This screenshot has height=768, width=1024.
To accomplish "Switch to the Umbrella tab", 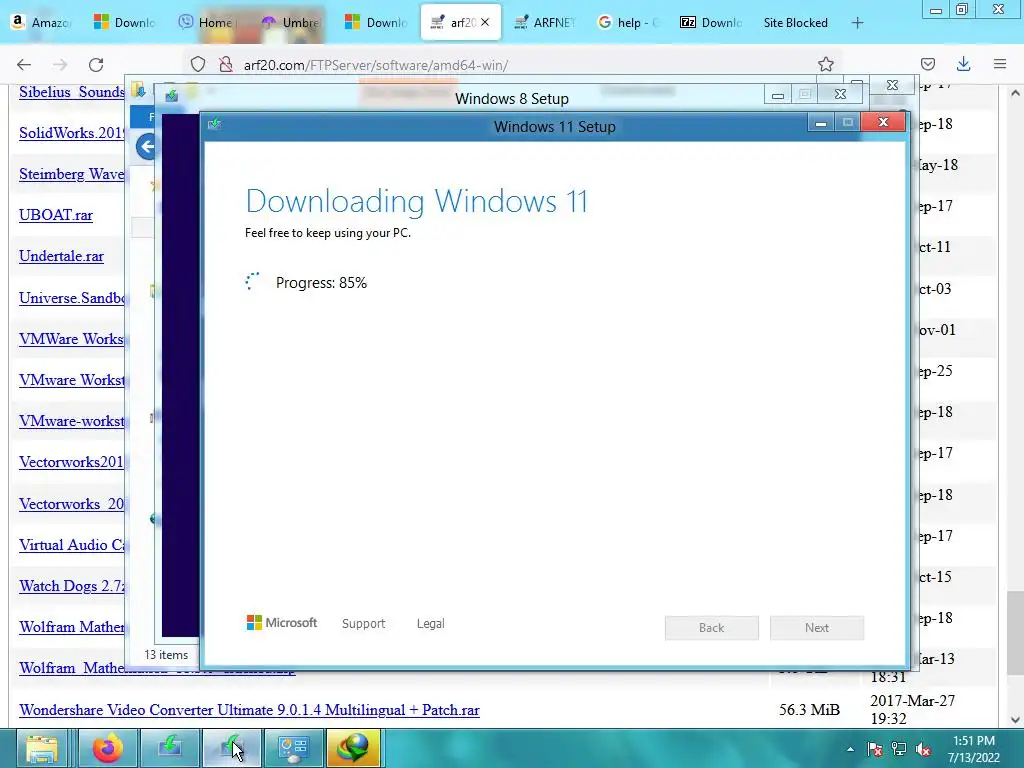I will 291,22.
